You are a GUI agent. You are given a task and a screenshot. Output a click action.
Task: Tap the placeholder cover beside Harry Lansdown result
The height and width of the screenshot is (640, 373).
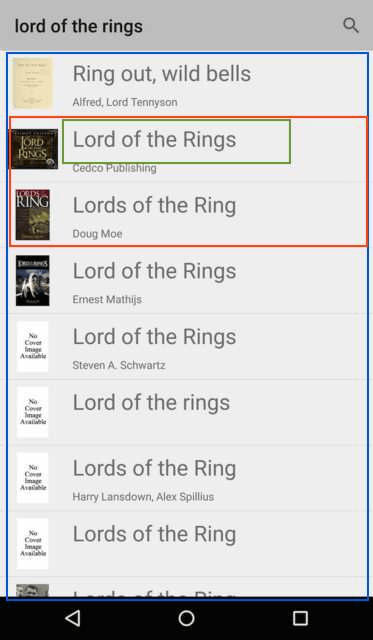click(x=33, y=478)
